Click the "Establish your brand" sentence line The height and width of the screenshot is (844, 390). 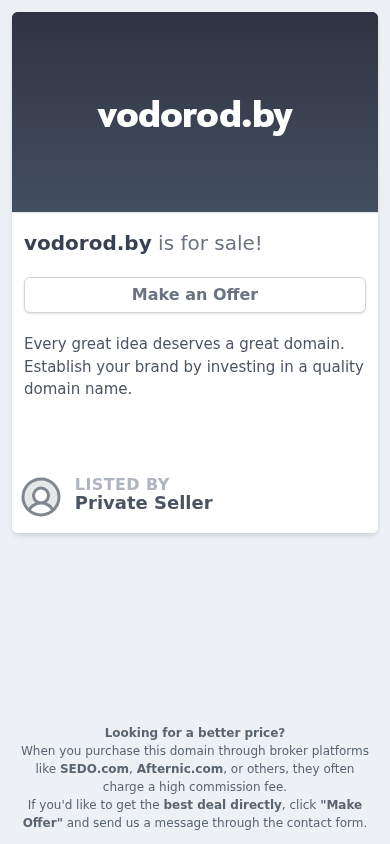194,366
